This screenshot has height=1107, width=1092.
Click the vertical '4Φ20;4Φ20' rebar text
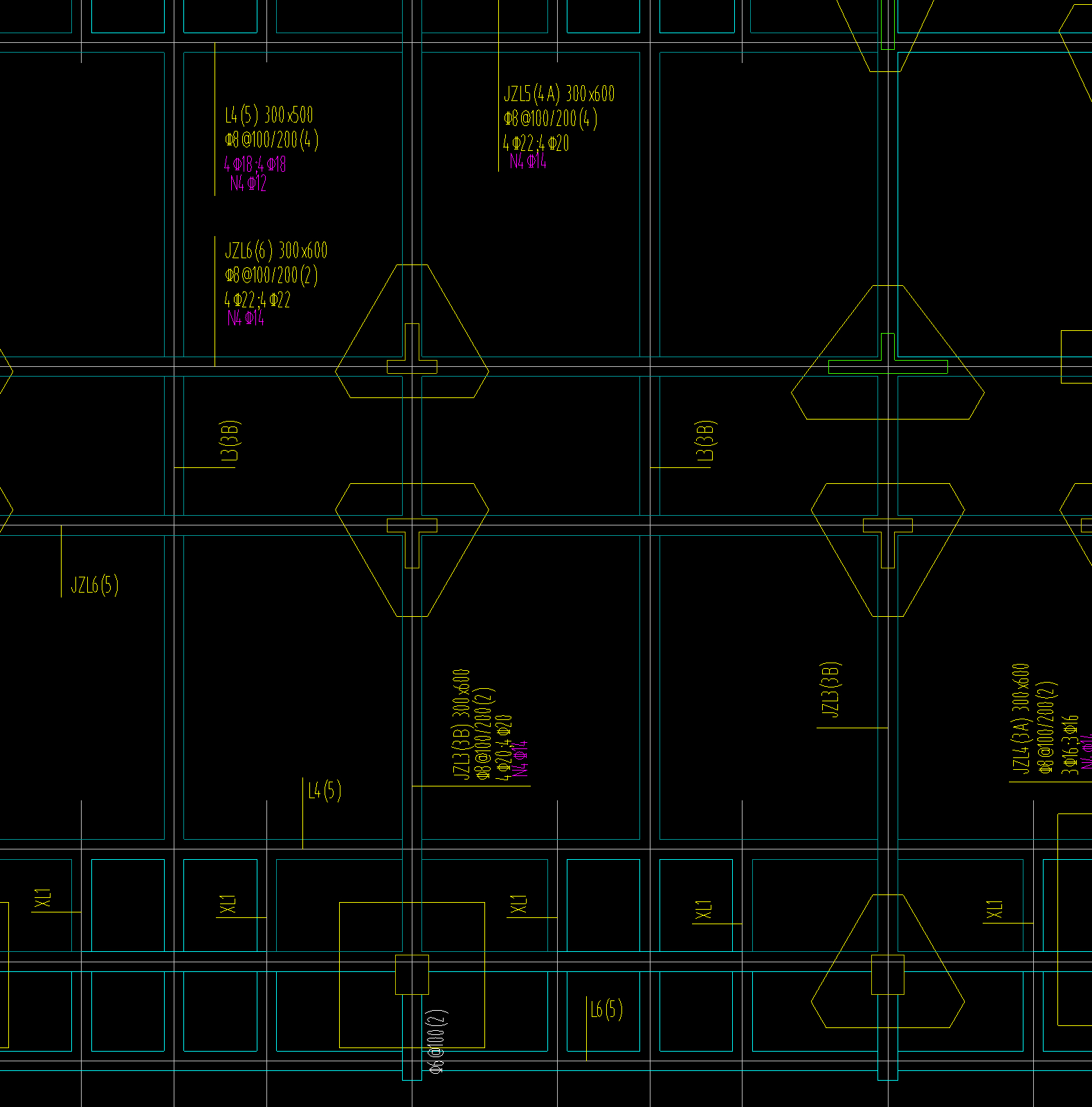[x=505, y=748]
